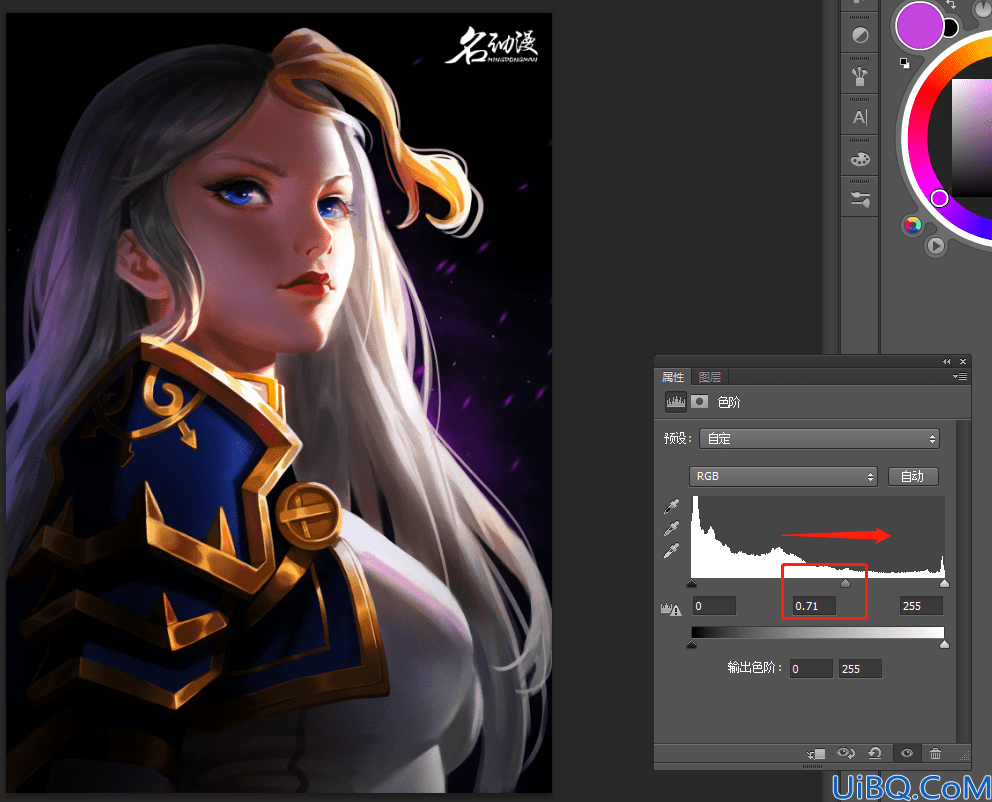View previous state with eye-arrow icon
The height and width of the screenshot is (802, 992).
[x=846, y=753]
